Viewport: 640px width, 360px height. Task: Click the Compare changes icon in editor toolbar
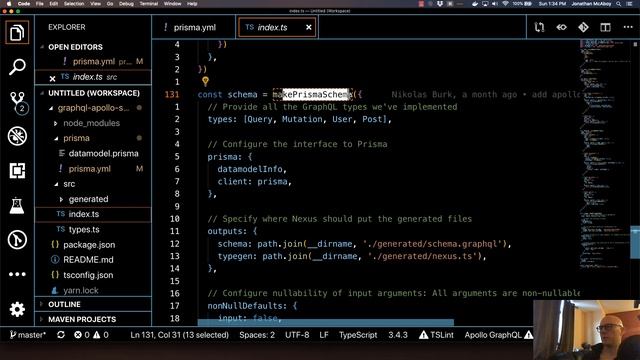point(539,27)
